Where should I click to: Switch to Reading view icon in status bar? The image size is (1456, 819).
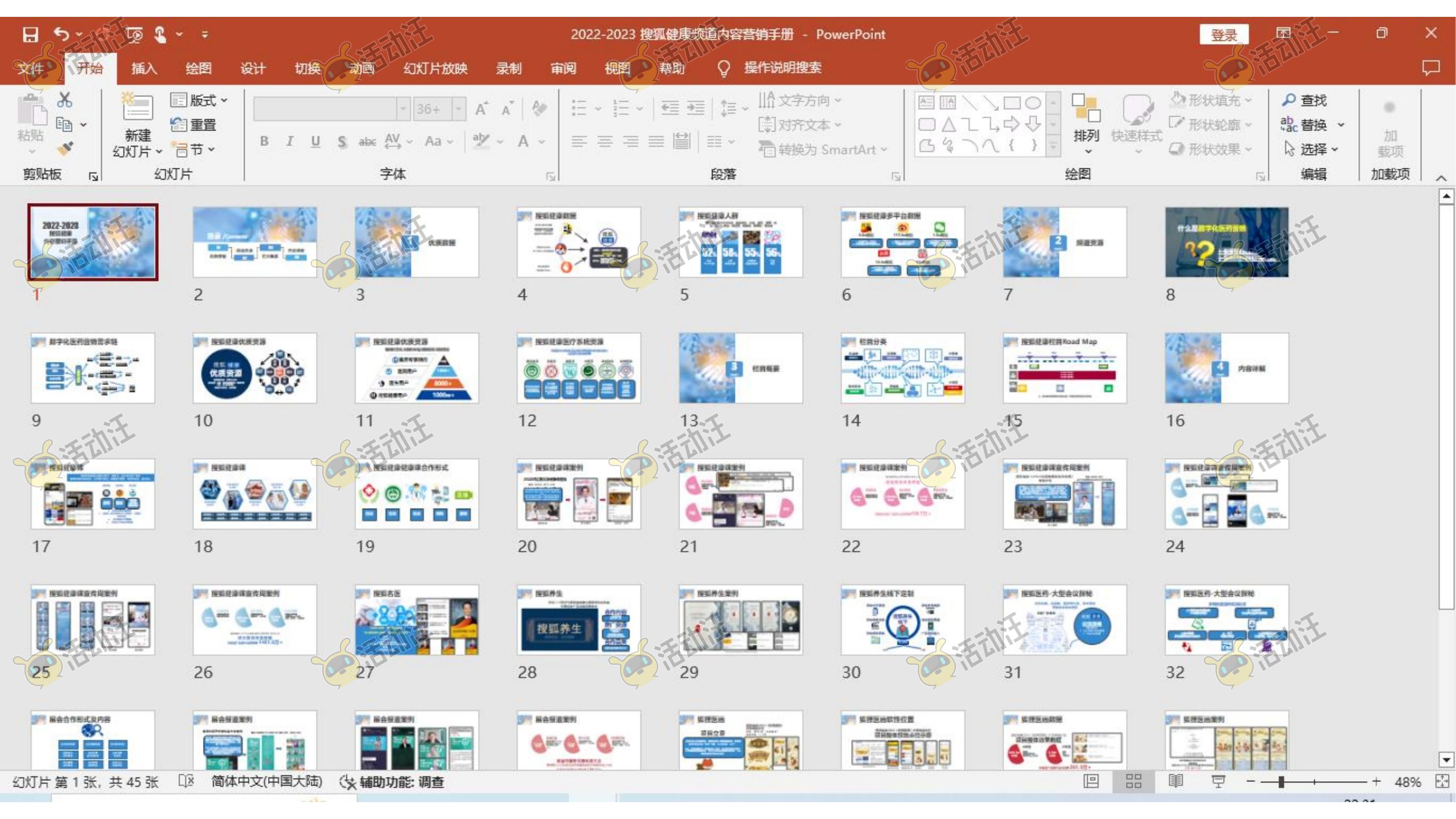1176,782
